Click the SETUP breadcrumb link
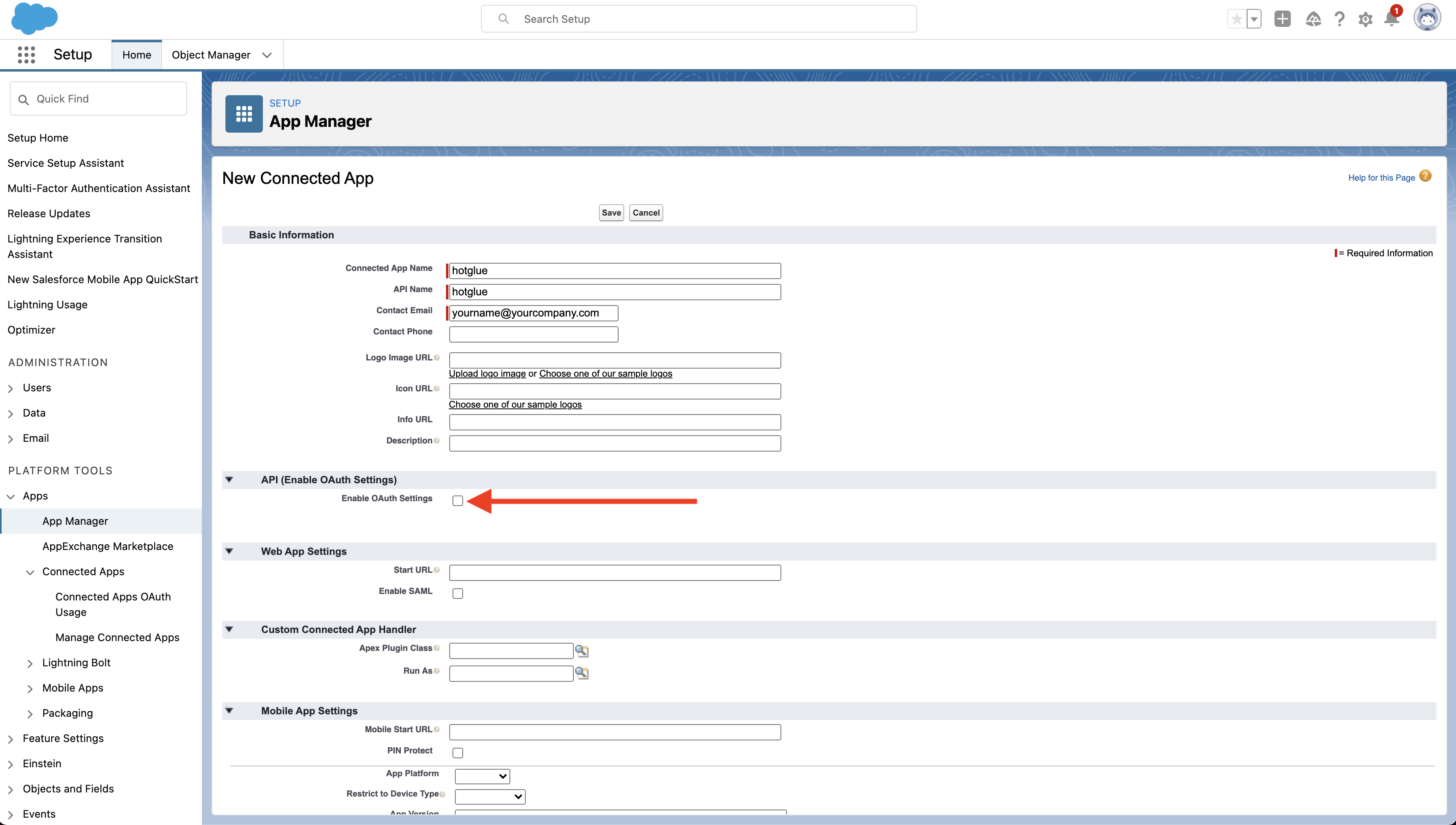 pos(284,103)
